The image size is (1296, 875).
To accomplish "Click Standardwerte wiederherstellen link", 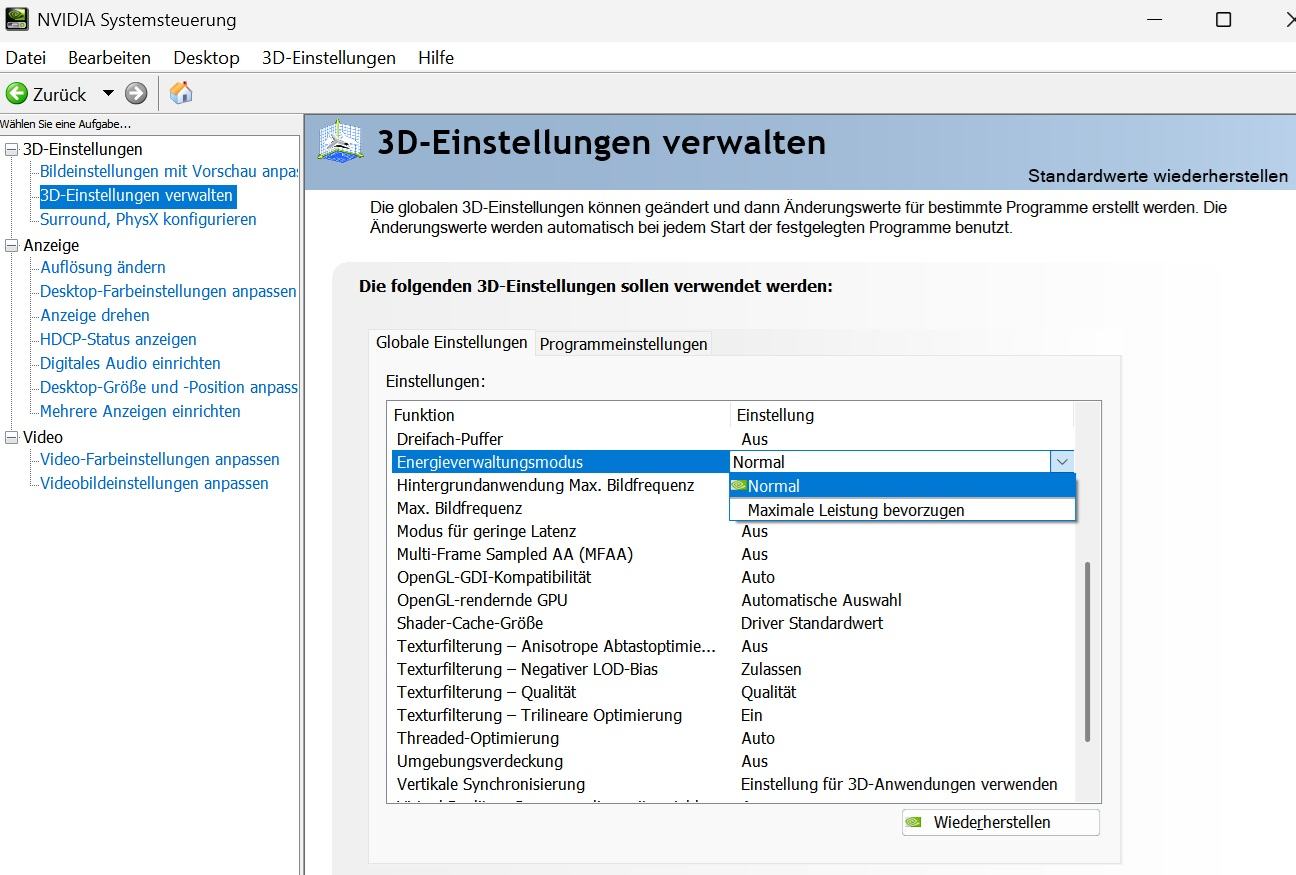I will click(x=1158, y=176).
